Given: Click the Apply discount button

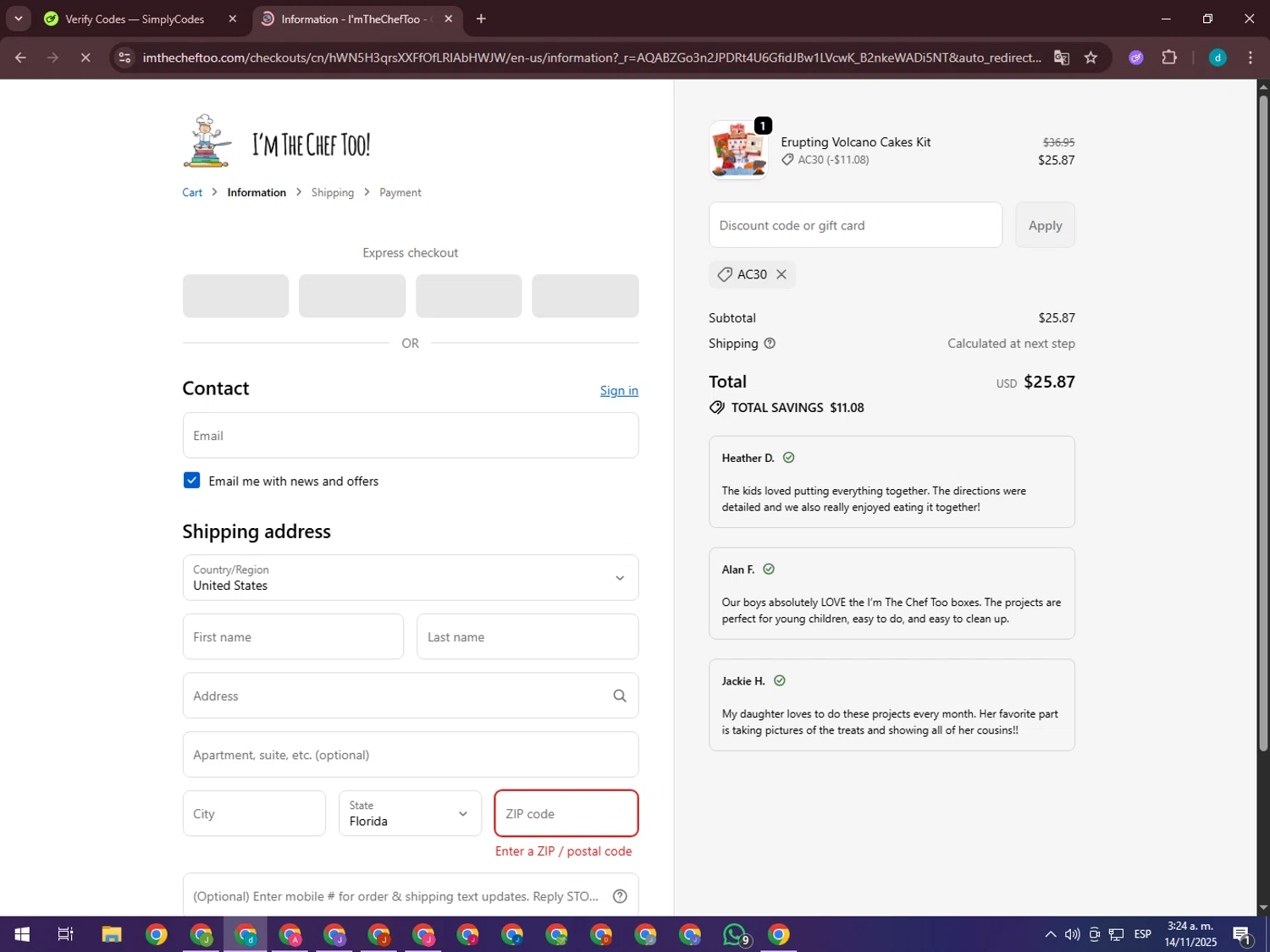Looking at the screenshot, I should pyautogui.click(x=1045, y=225).
